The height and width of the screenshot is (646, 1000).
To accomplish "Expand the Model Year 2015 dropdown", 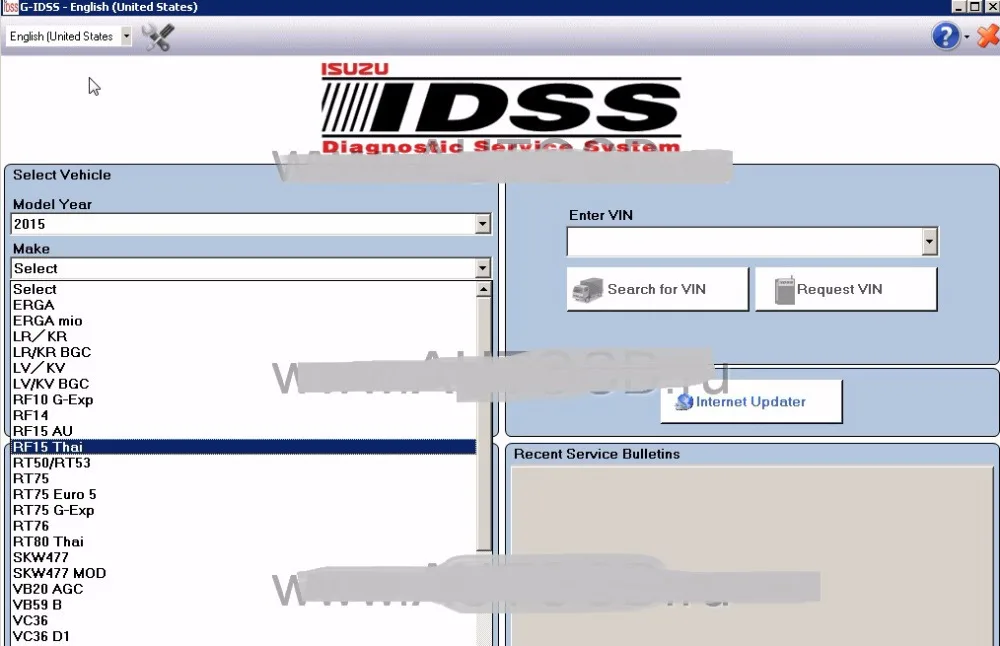I will [482, 224].
